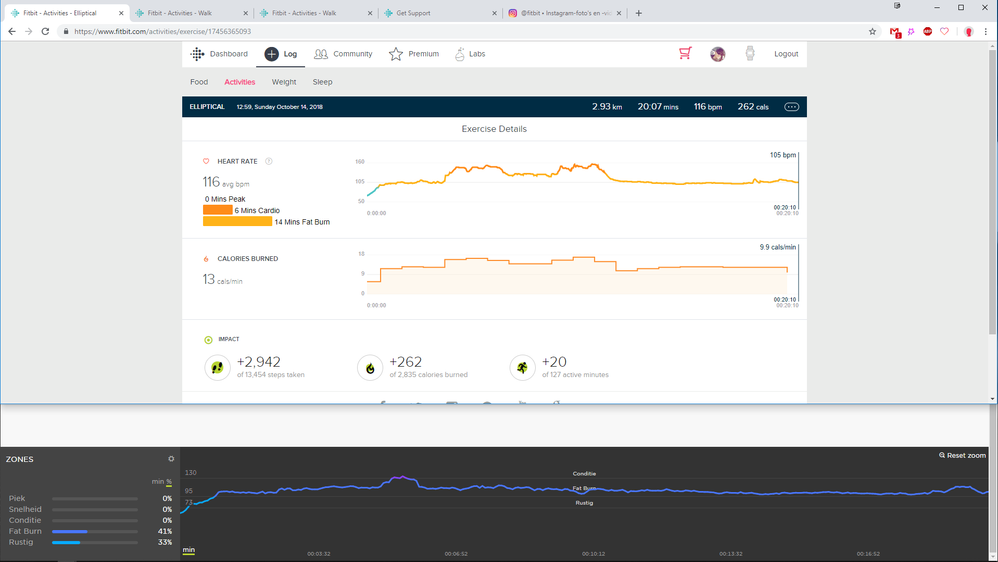
Task: Open the Food log section
Action: click(x=199, y=82)
